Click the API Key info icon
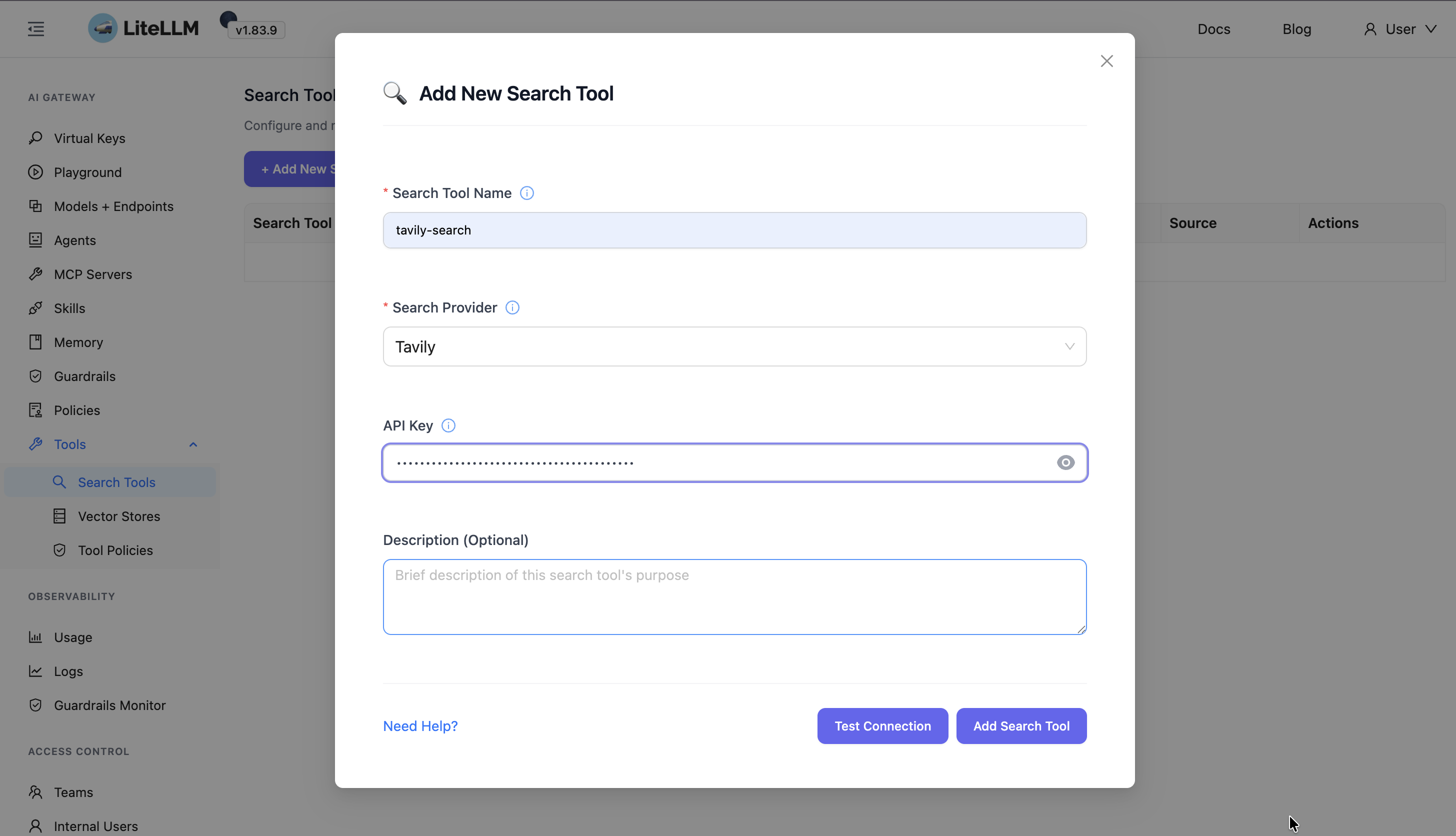This screenshot has width=1456, height=836. click(x=448, y=425)
